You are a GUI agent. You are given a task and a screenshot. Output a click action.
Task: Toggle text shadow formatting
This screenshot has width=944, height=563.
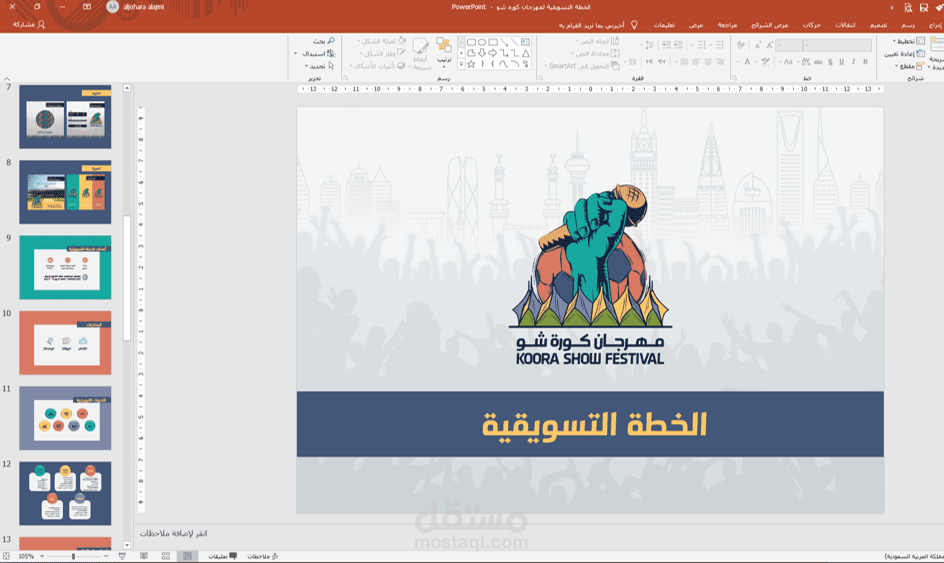830,61
